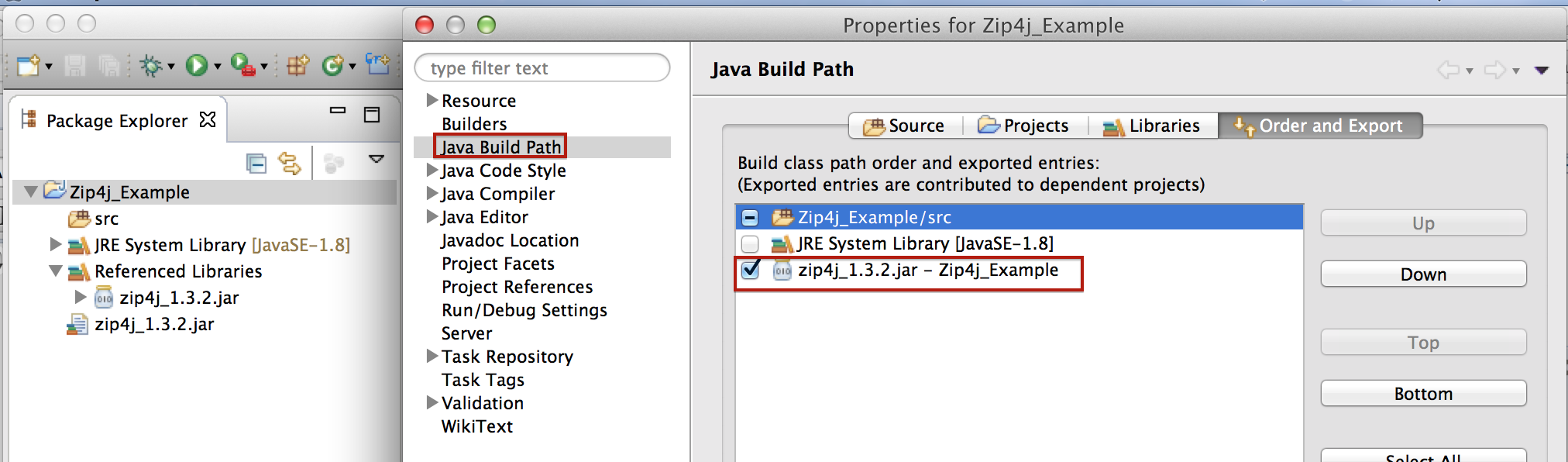This screenshot has height=462, width=1568.
Task: Select the src folder in Package Explorer
Action: coord(106,219)
